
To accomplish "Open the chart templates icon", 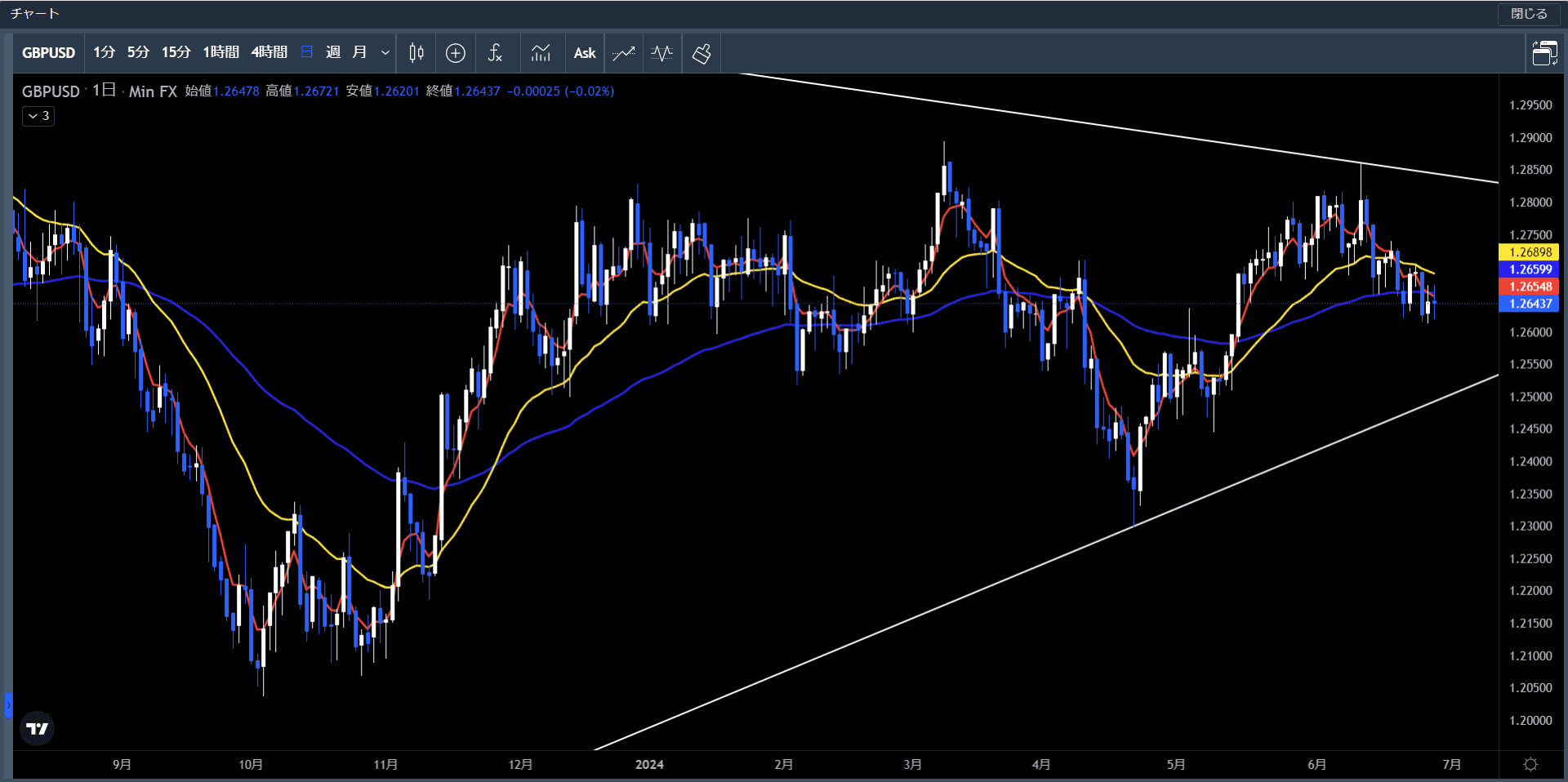I will pyautogui.click(x=541, y=53).
